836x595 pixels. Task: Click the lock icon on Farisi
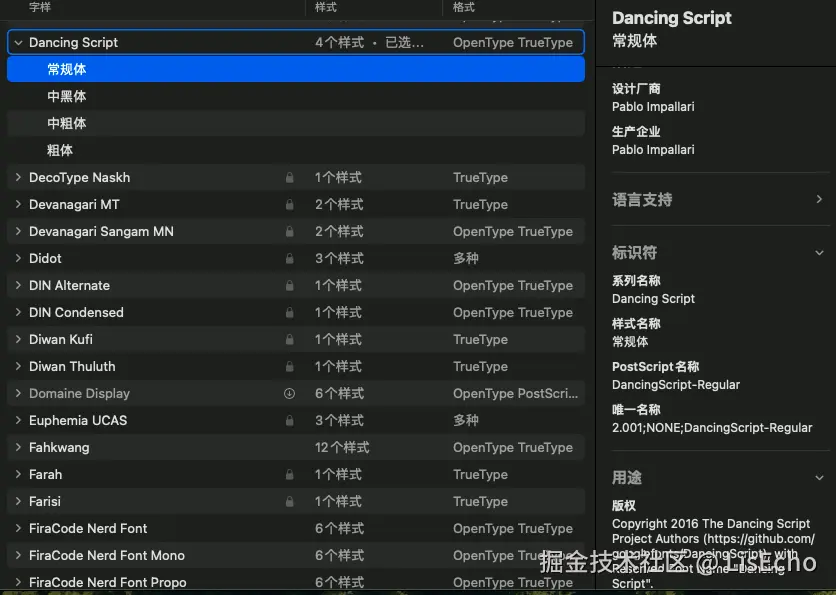(290, 502)
